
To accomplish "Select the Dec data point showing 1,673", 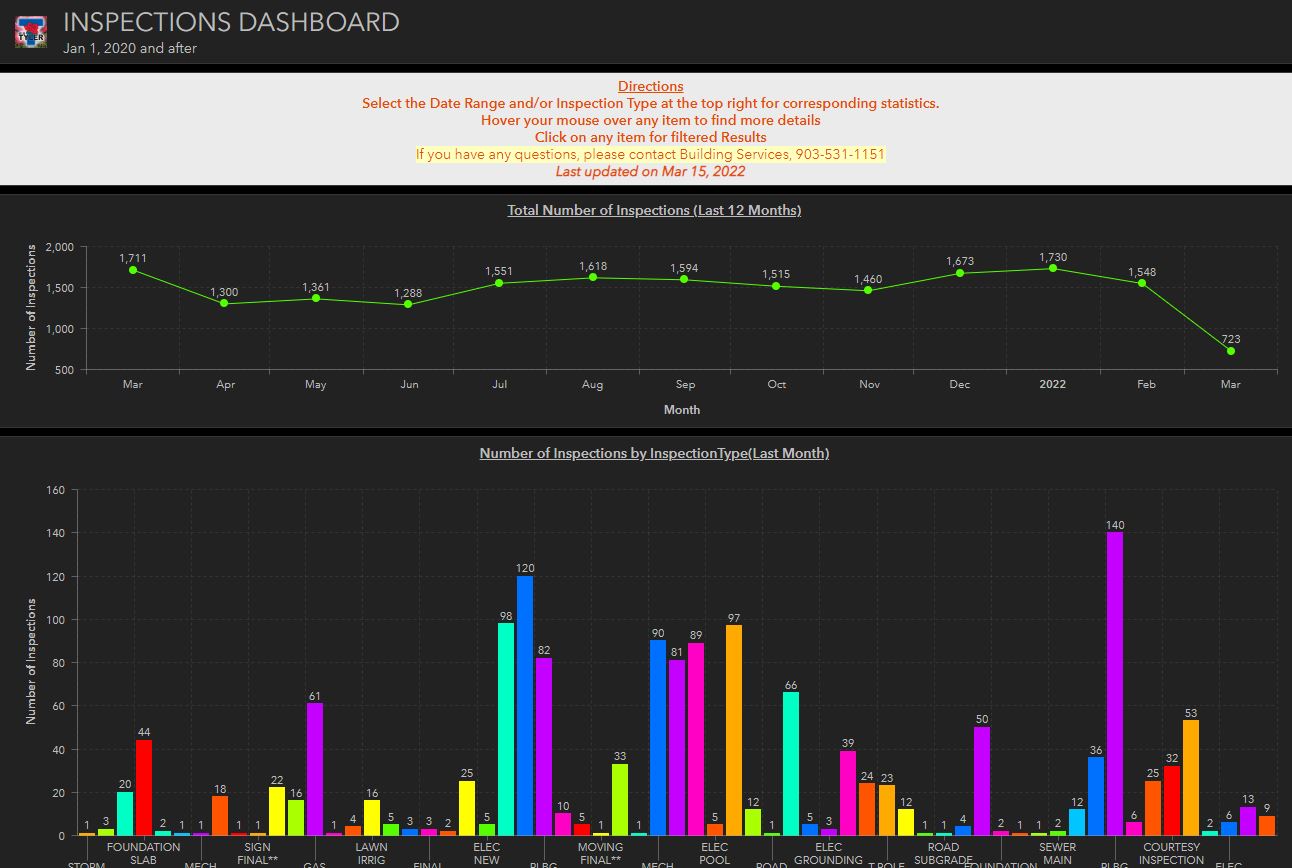I will (x=959, y=273).
